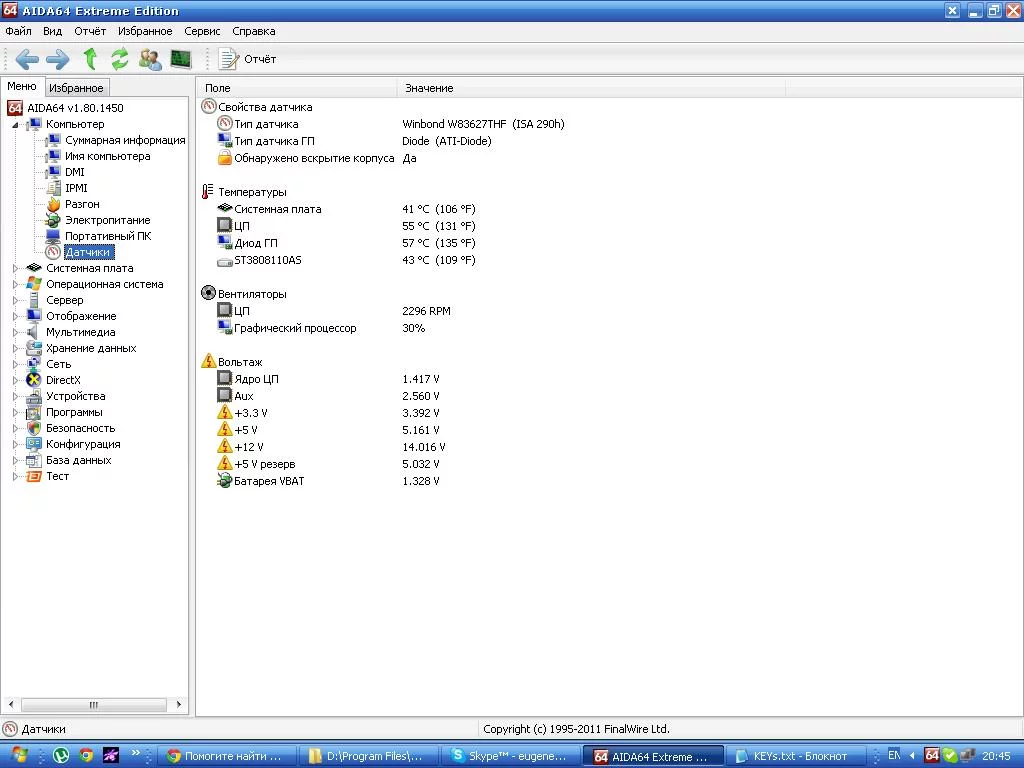Expand the DirectX tree node
Image resolution: width=1024 pixels, height=768 pixels.
(15, 380)
